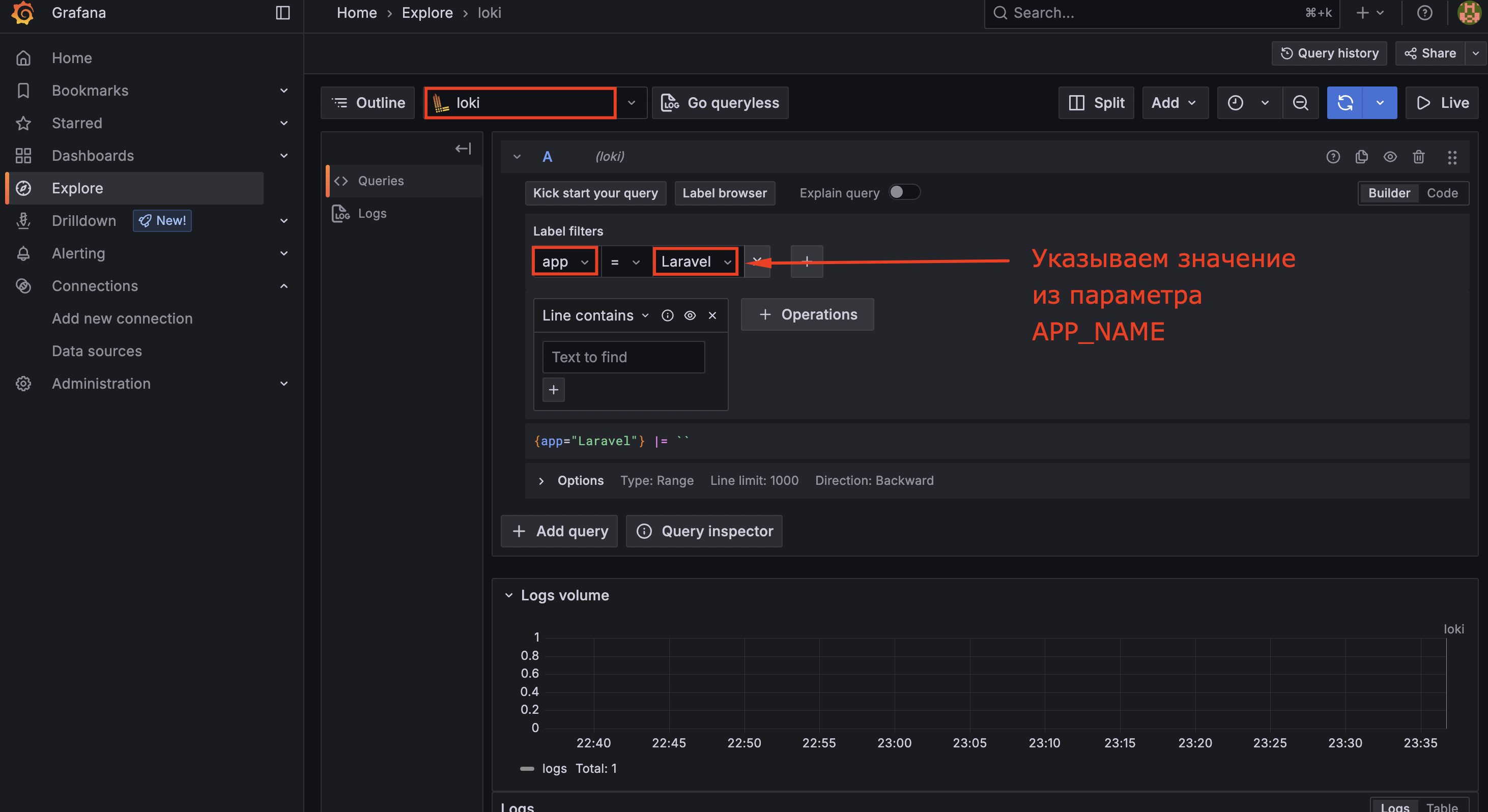This screenshot has height=812, width=1488.
Task: Toggle the Explain query switch
Action: click(904, 192)
